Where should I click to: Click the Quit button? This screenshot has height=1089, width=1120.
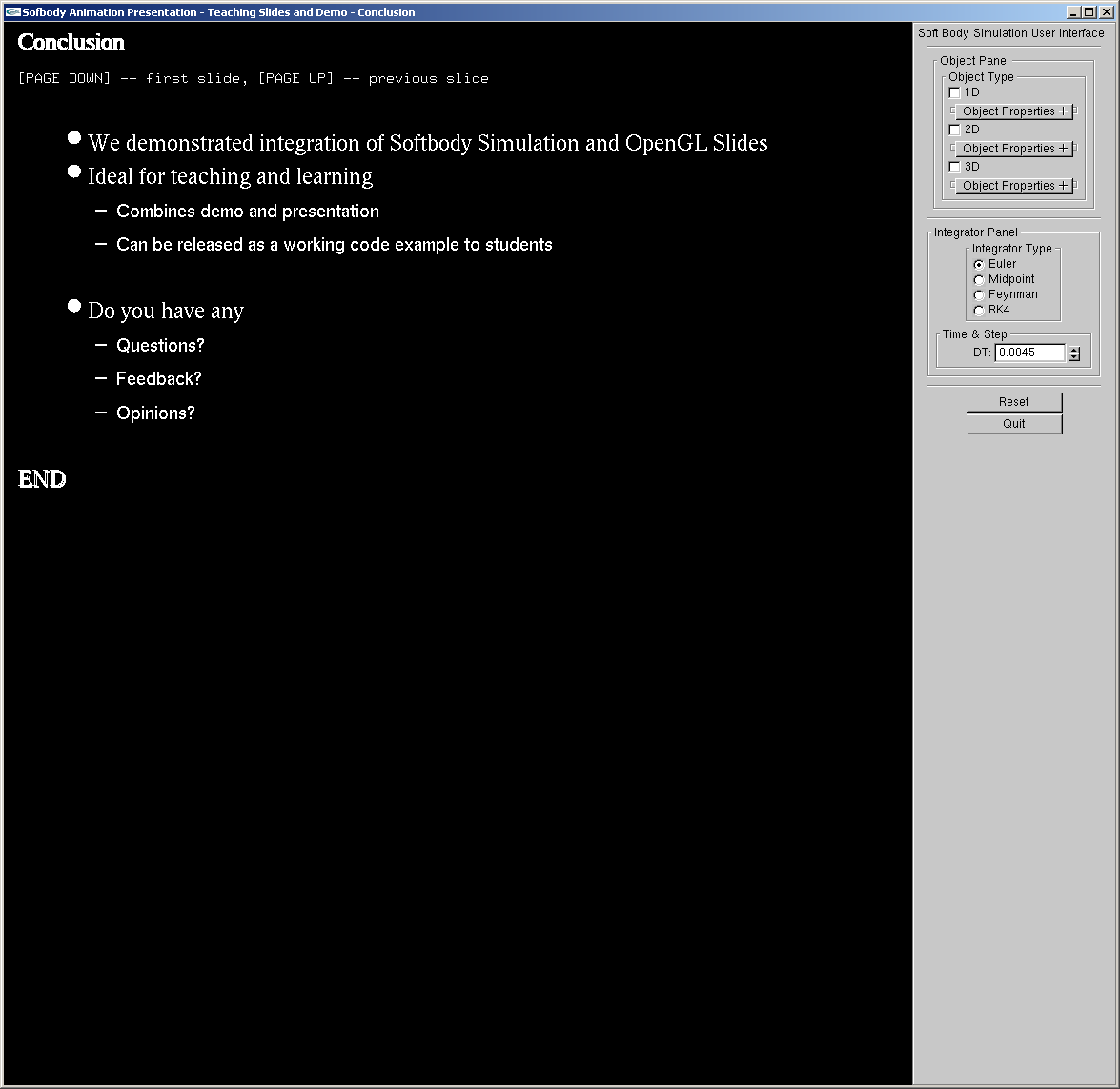click(x=1014, y=424)
